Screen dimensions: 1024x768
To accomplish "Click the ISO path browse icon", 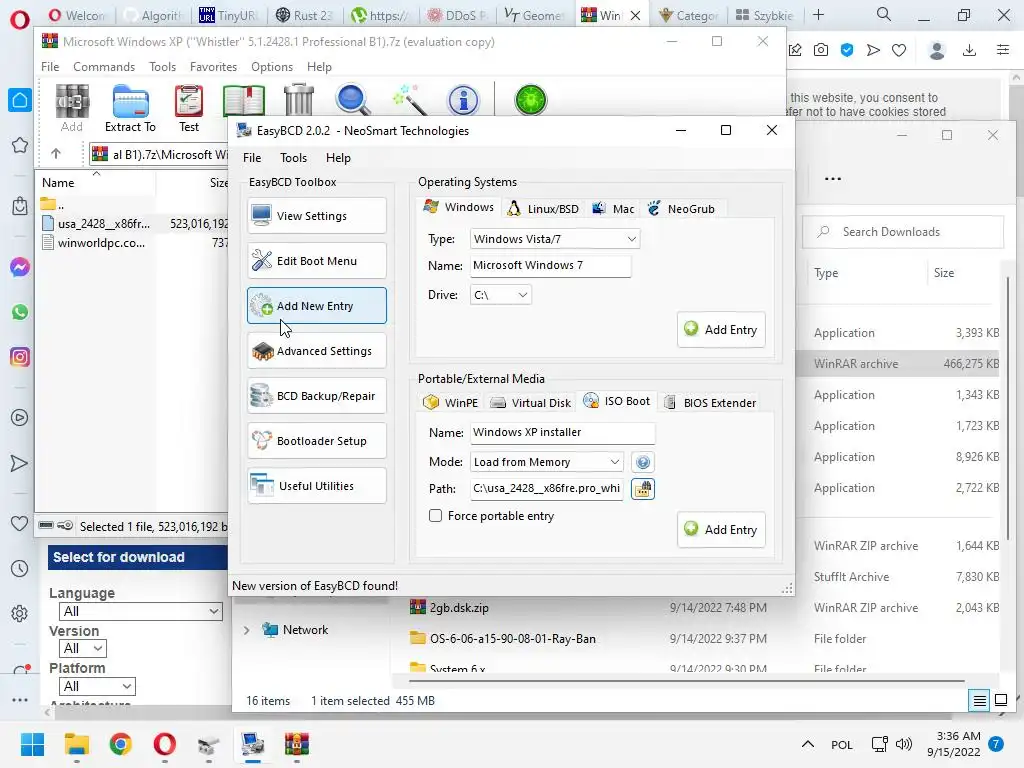I will (643, 488).
